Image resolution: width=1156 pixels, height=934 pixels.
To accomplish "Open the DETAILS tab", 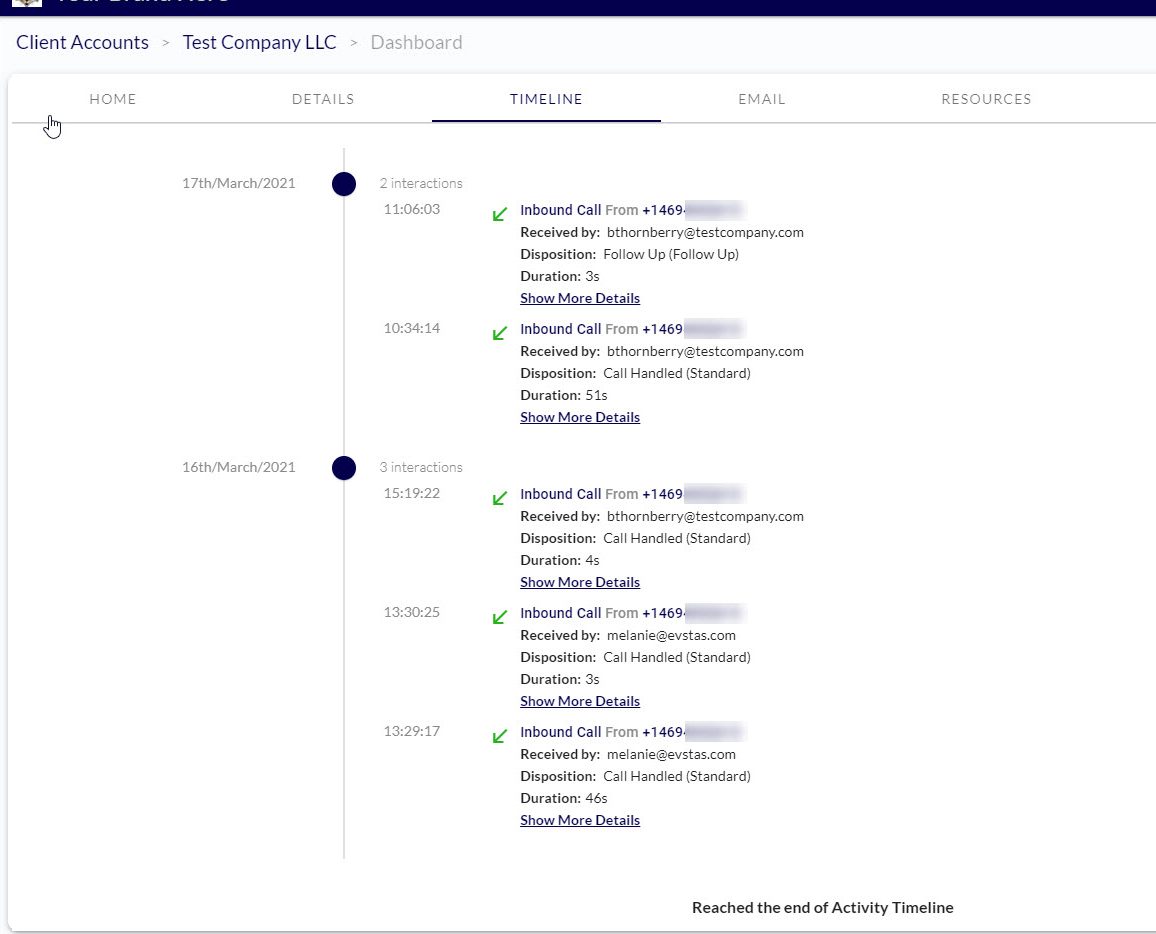I will pos(322,98).
